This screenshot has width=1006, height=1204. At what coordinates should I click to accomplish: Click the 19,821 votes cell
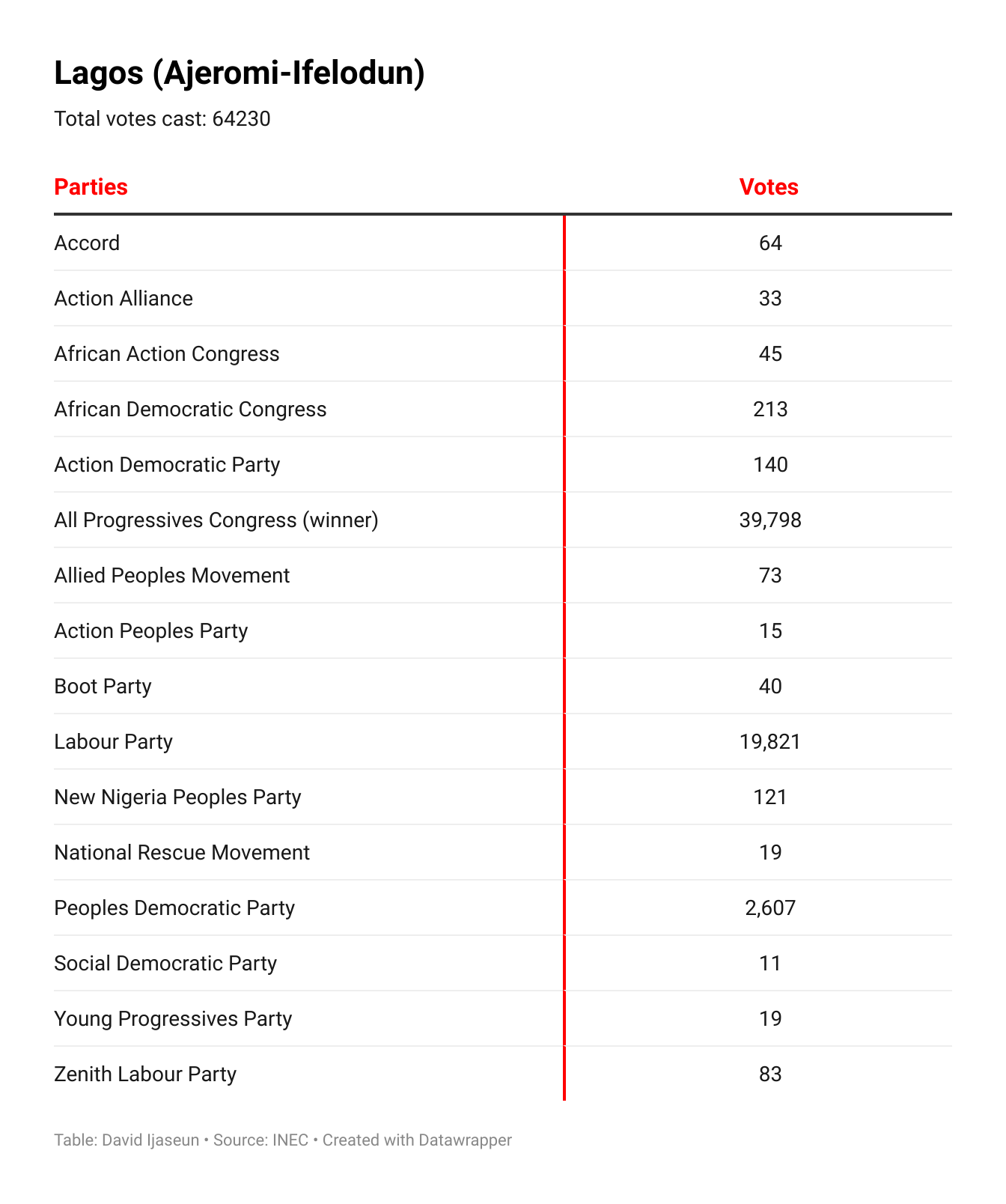(770, 742)
